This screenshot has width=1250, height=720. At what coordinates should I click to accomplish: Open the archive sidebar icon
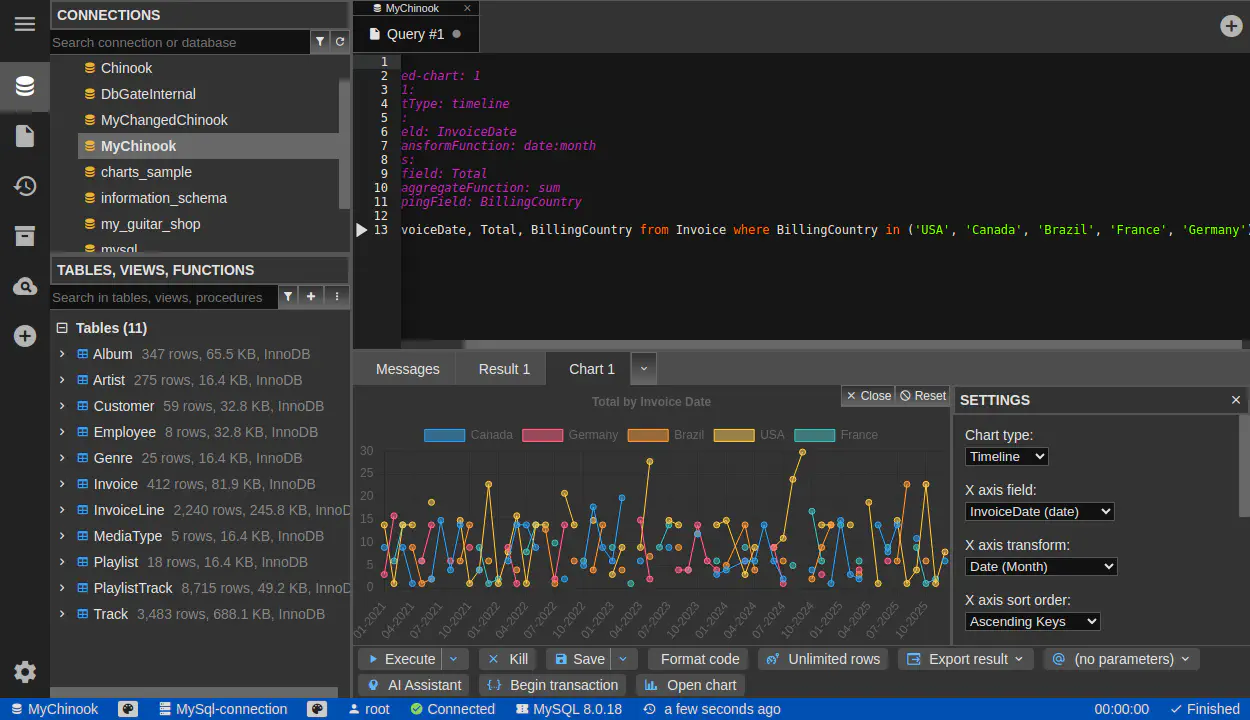[x=25, y=236]
